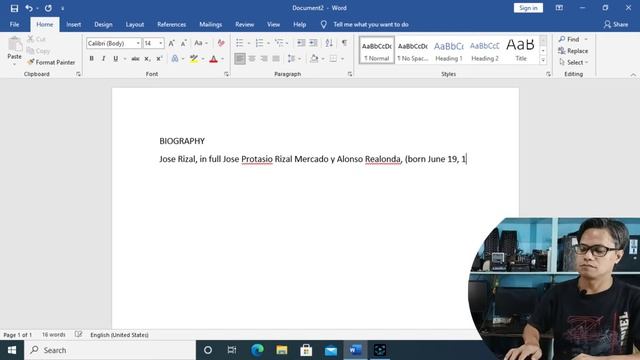640x360 pixels.
Task: Open the font size 14 dropdown
Action: coord(161,43)
